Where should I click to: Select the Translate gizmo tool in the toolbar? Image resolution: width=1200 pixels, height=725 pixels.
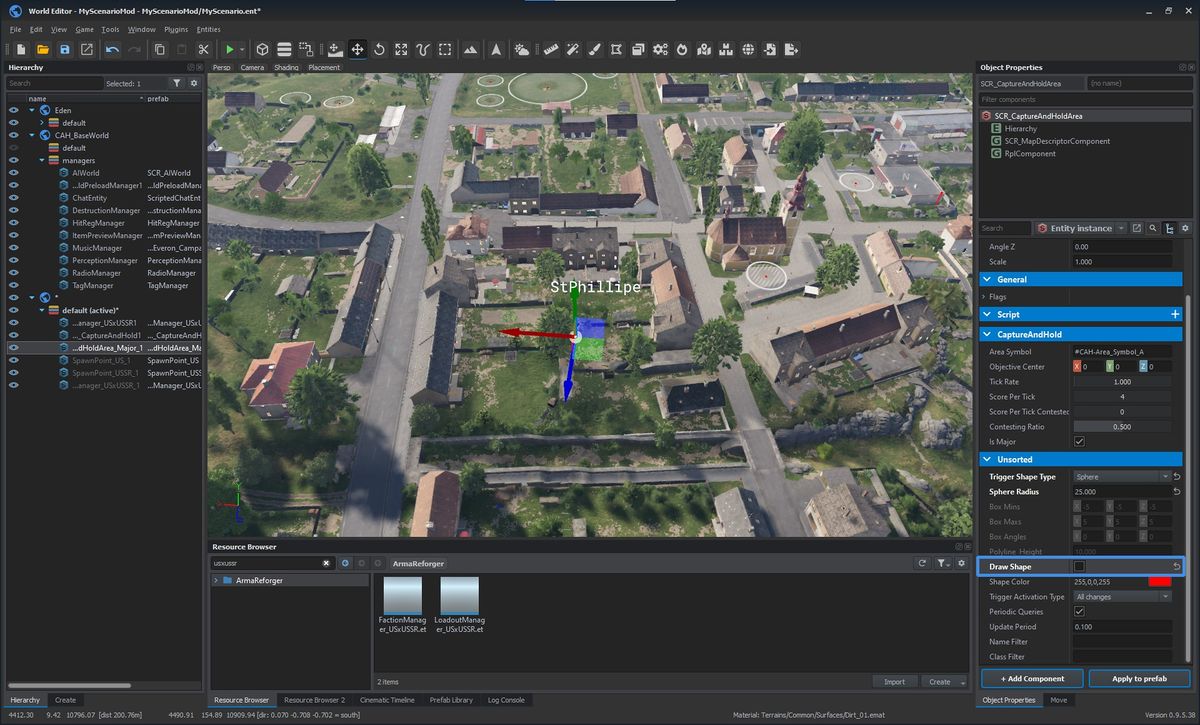point(357,49)
